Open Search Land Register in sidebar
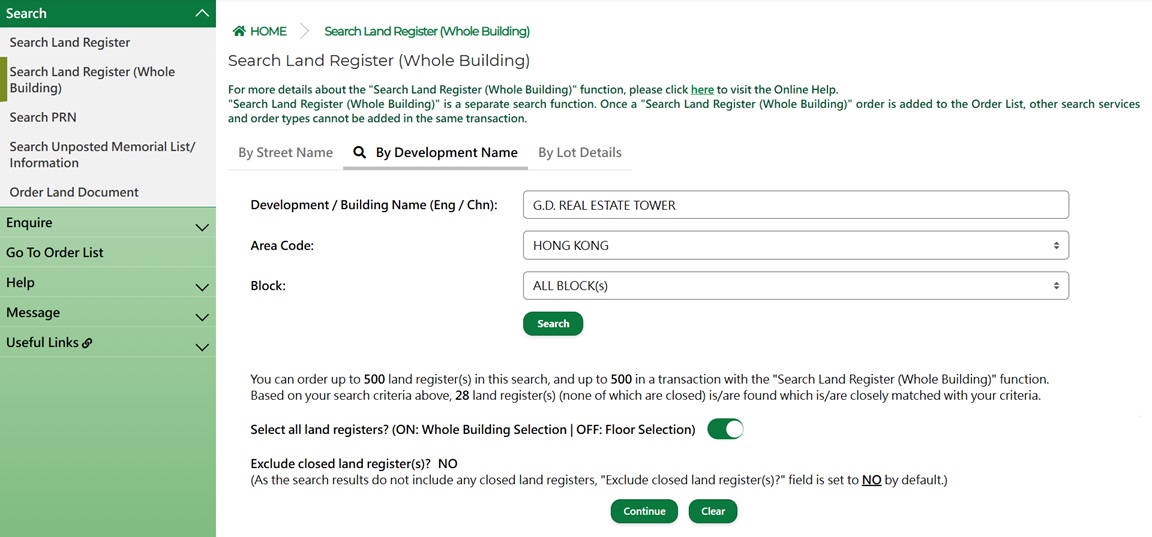 click(x=70, y=42)
